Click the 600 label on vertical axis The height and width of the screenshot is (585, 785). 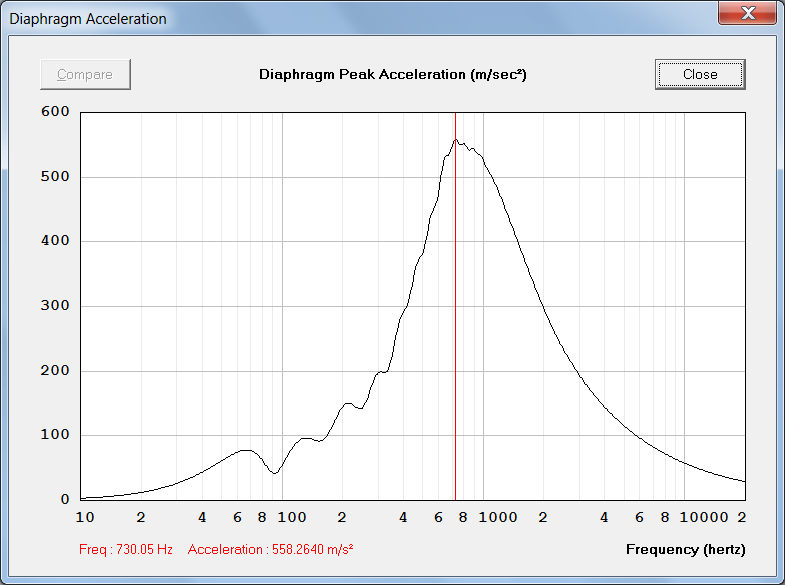pos(55,112)
